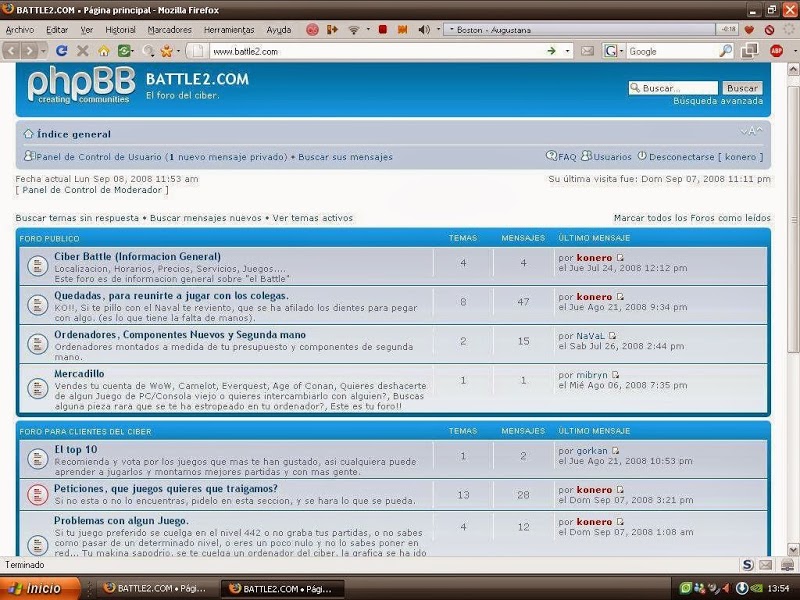Open the Usuarios member list link
Viewport: 800px width, 600px height.
point(612,157)
